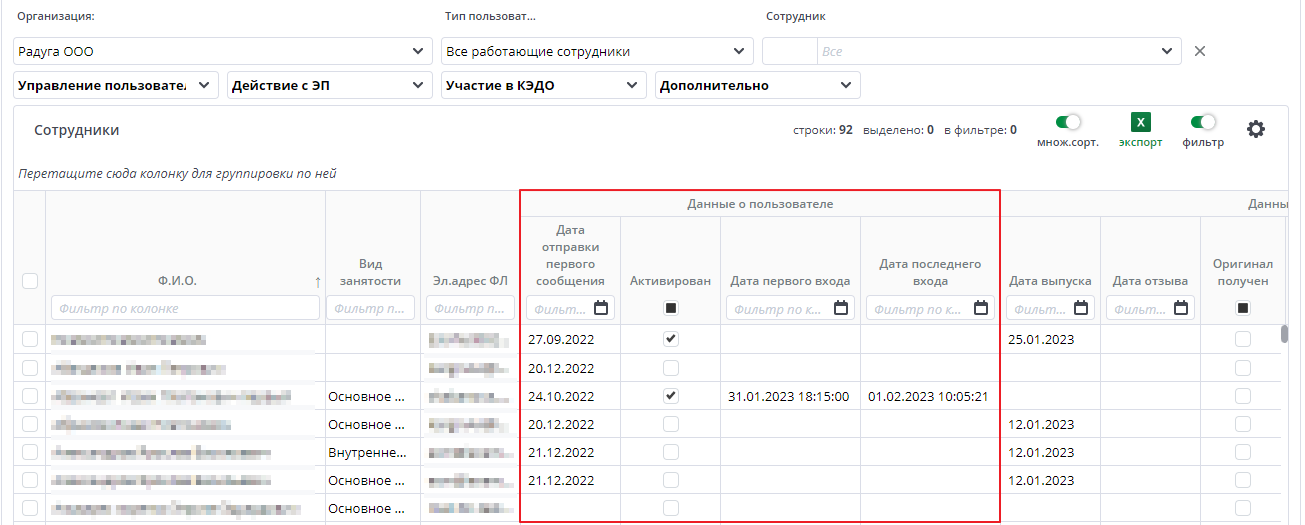Image resolution: width=1305 pixels, height=525 pixels.
Task: Click Дата первого входа column header
Action: 790,281
